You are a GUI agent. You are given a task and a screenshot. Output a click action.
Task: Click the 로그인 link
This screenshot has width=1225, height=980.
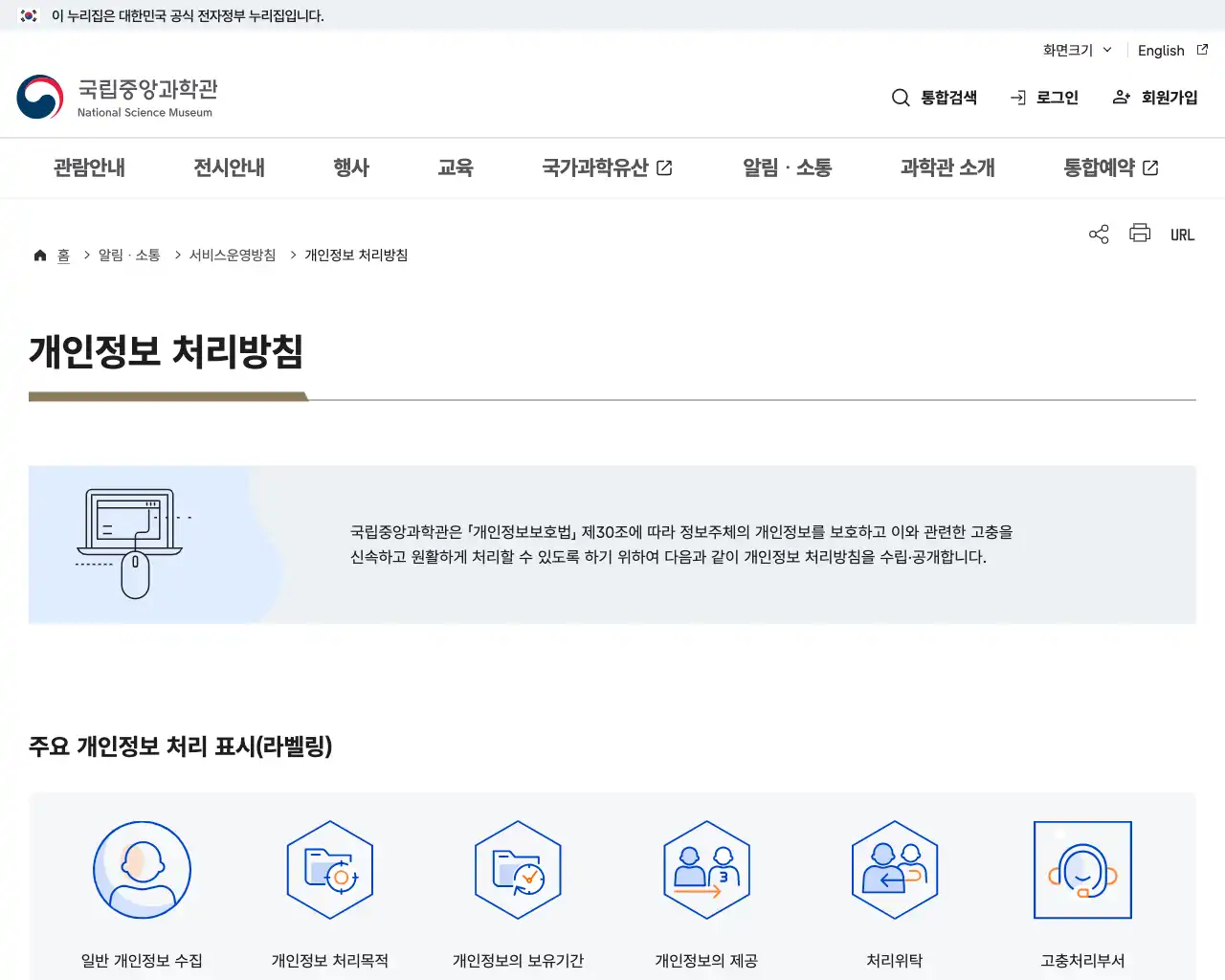coord(1045,97)
